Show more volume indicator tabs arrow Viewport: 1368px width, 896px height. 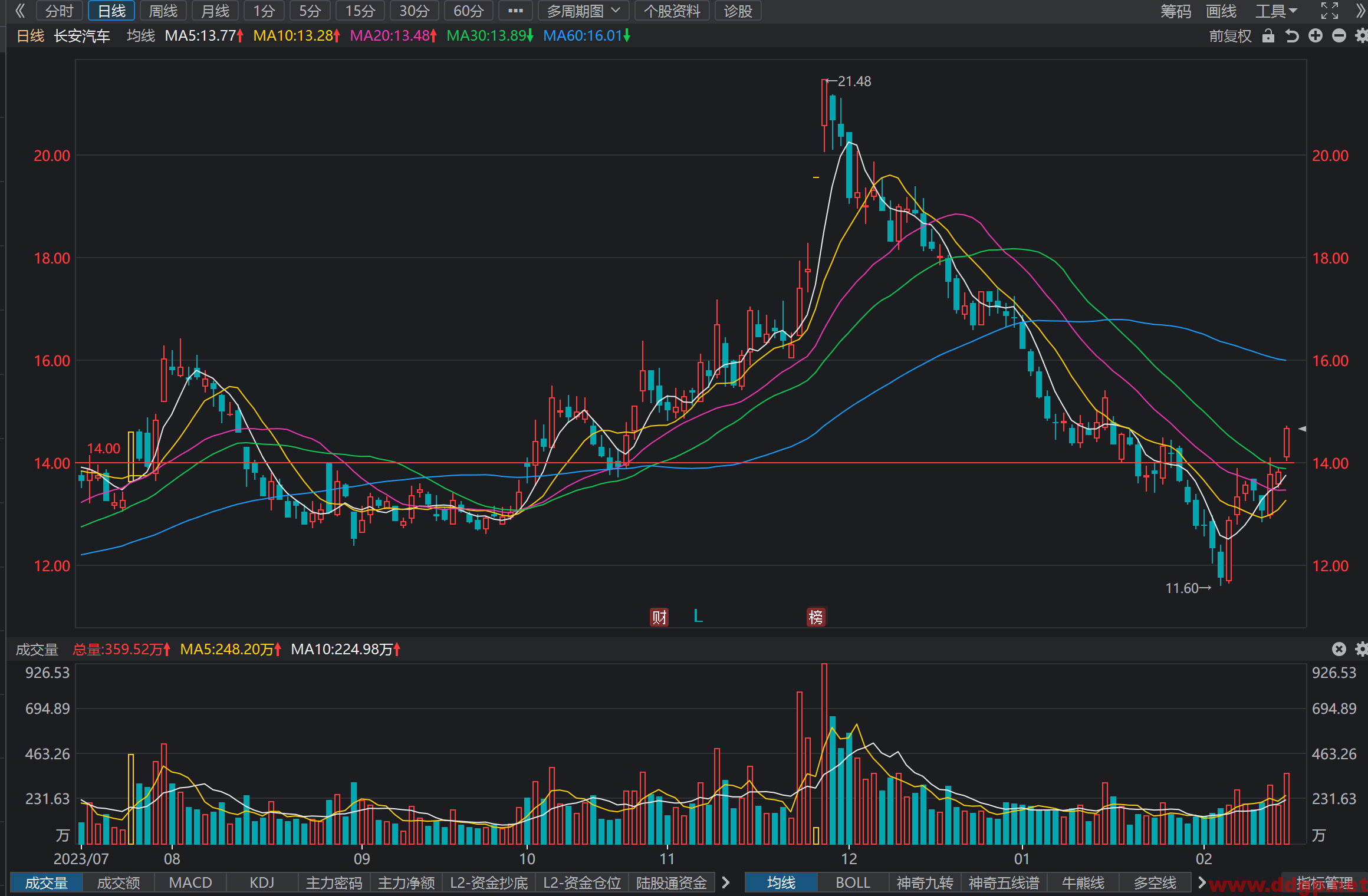[726, 882]
